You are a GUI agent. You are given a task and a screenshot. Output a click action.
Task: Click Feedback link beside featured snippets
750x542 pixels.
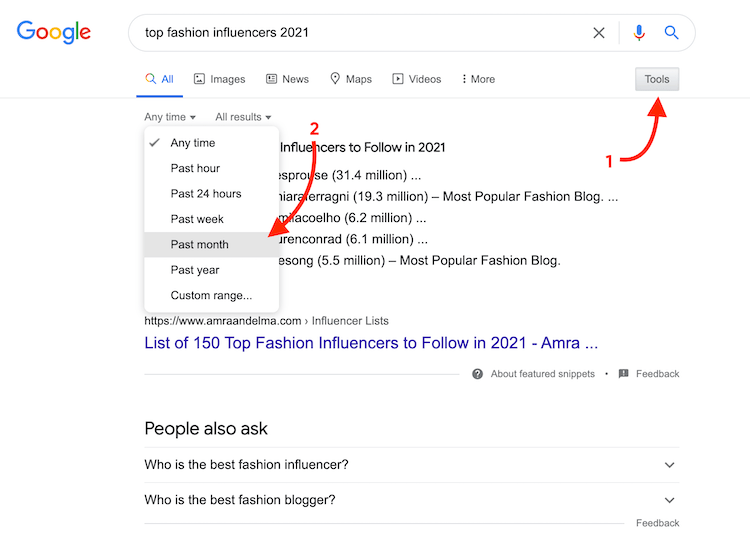(657, 374)
